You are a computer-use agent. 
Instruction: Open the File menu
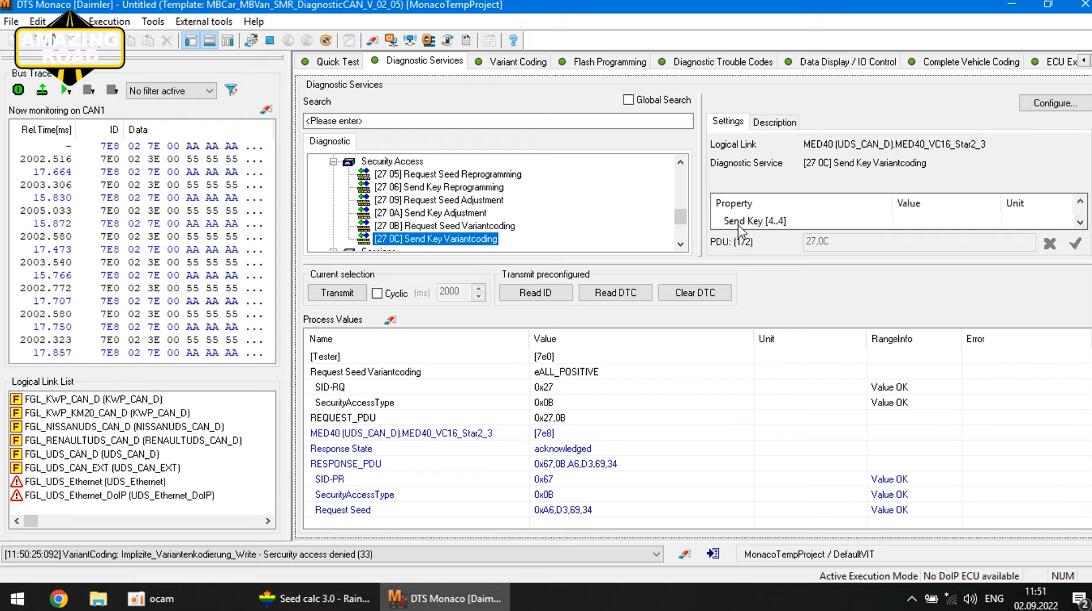pyautogui.click(x=10, y=22)
